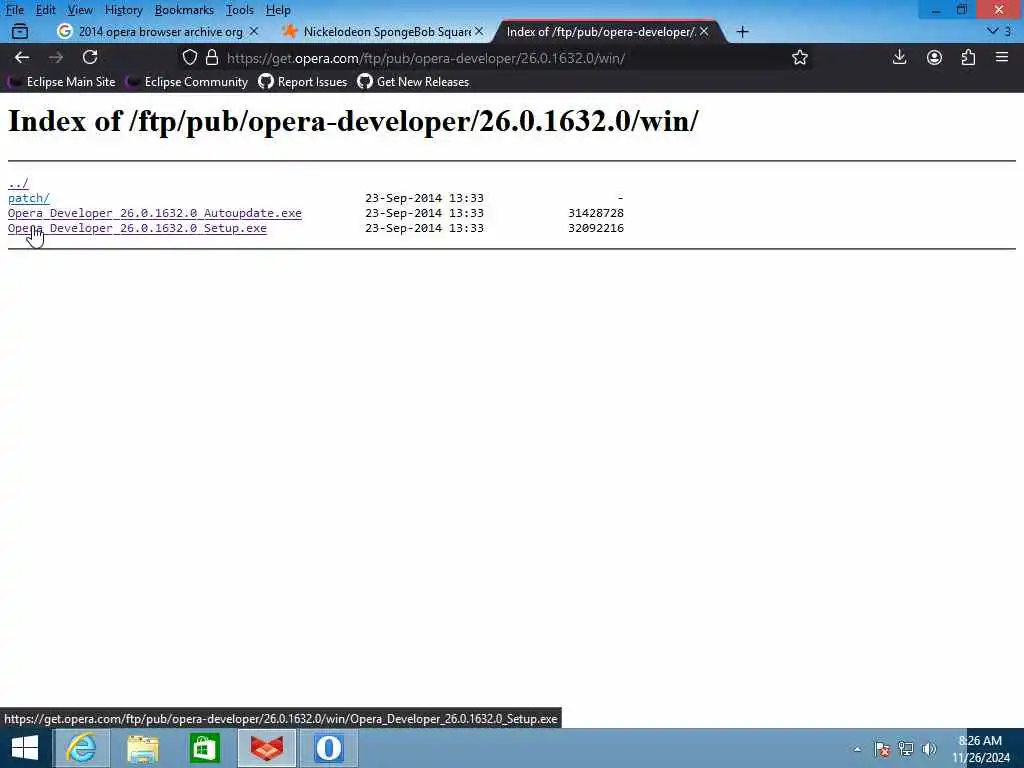1024x768 pixels.
Task: Open the Windows Start button
Action: [25, 748]
